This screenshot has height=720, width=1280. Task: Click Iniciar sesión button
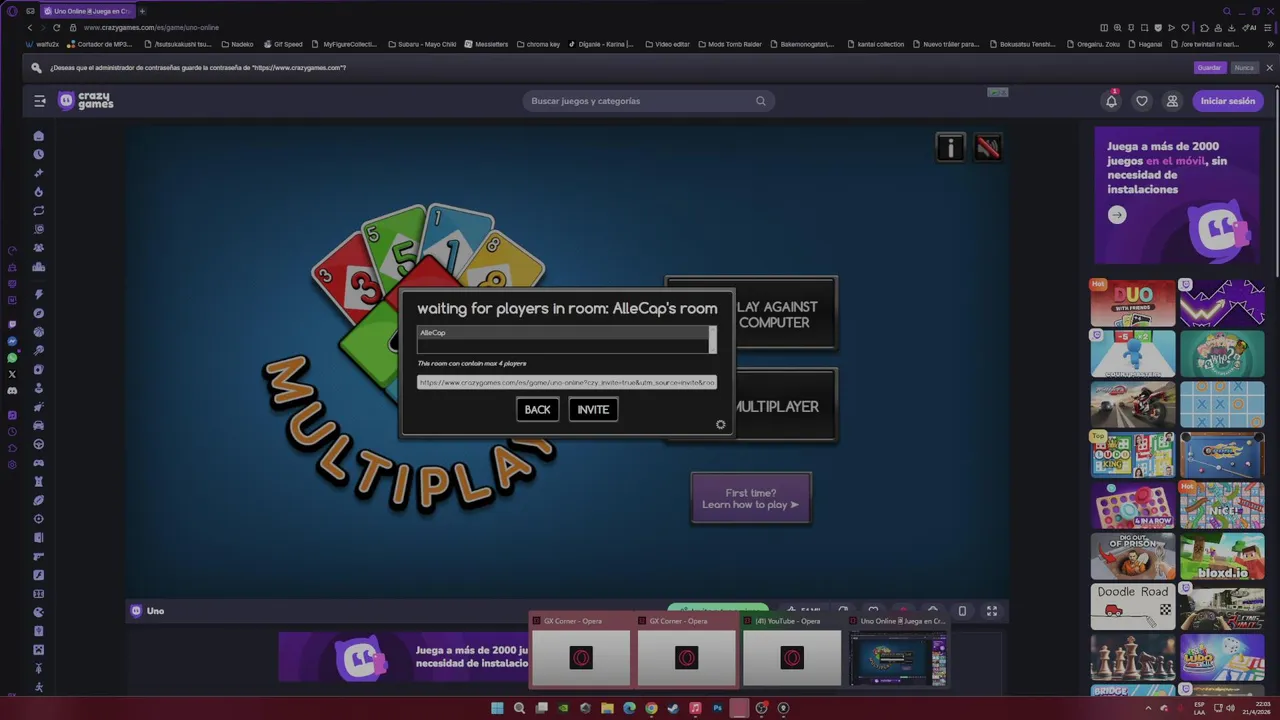1228,101
